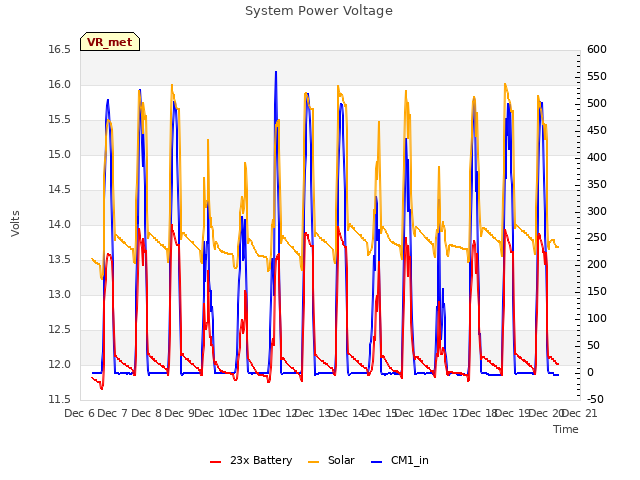The height and width of the screenshot is (480, 640).
Task: Click the 13.5 left axis tick label
Action: coord(60,260)
